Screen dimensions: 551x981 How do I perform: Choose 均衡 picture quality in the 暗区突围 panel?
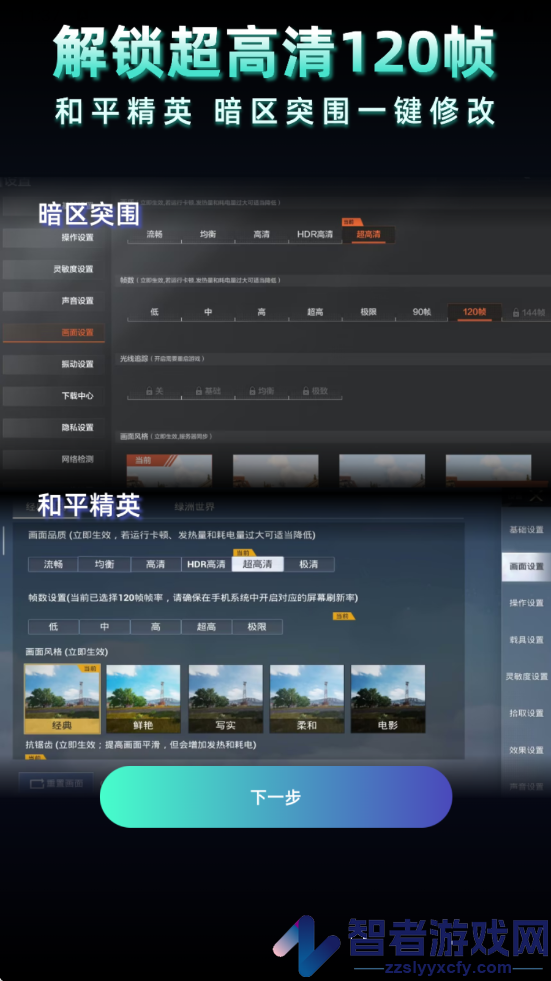click(x=208, y=235)
